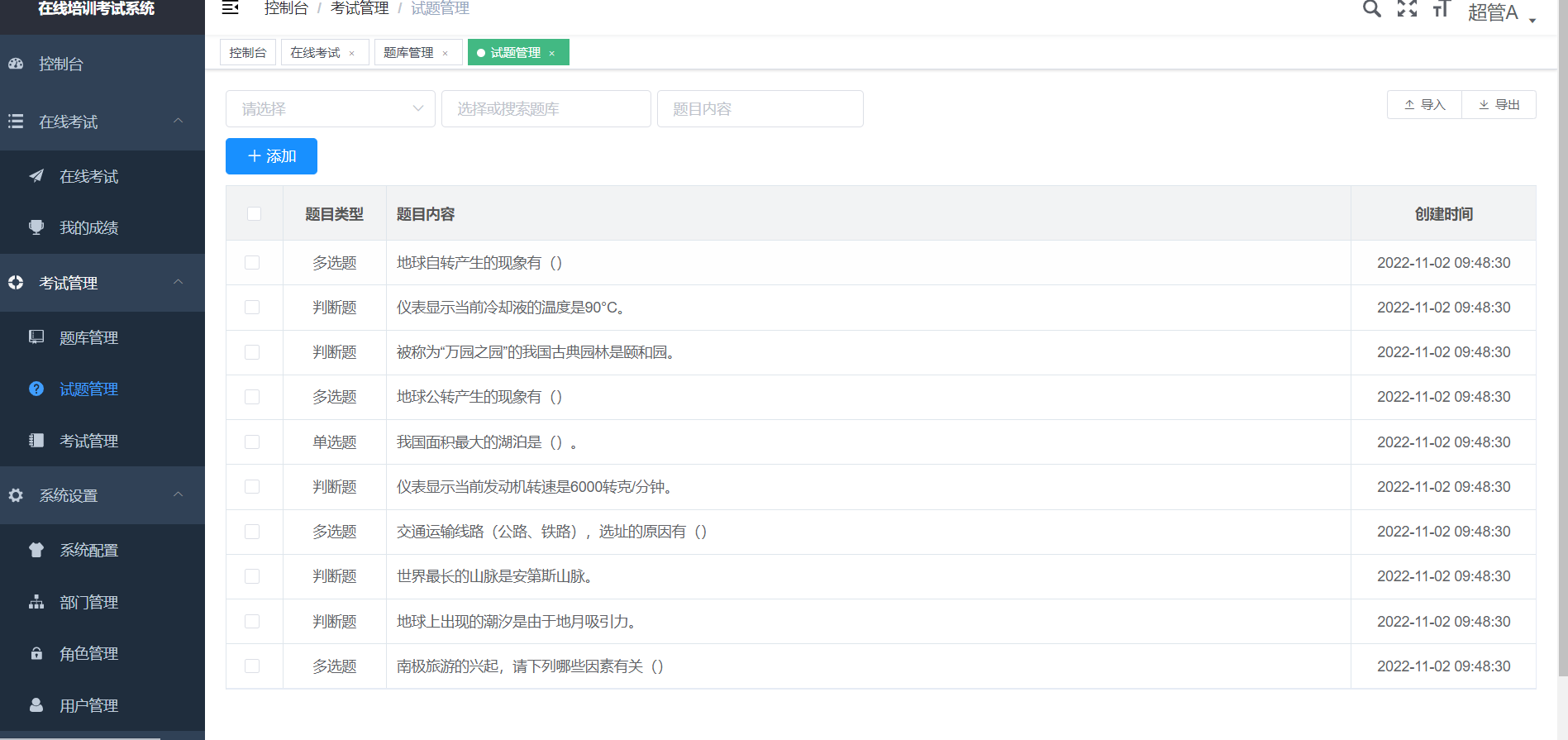Check the row about 南极旅游的兴起
This screenshot has height=740, width=1568.
252,666
